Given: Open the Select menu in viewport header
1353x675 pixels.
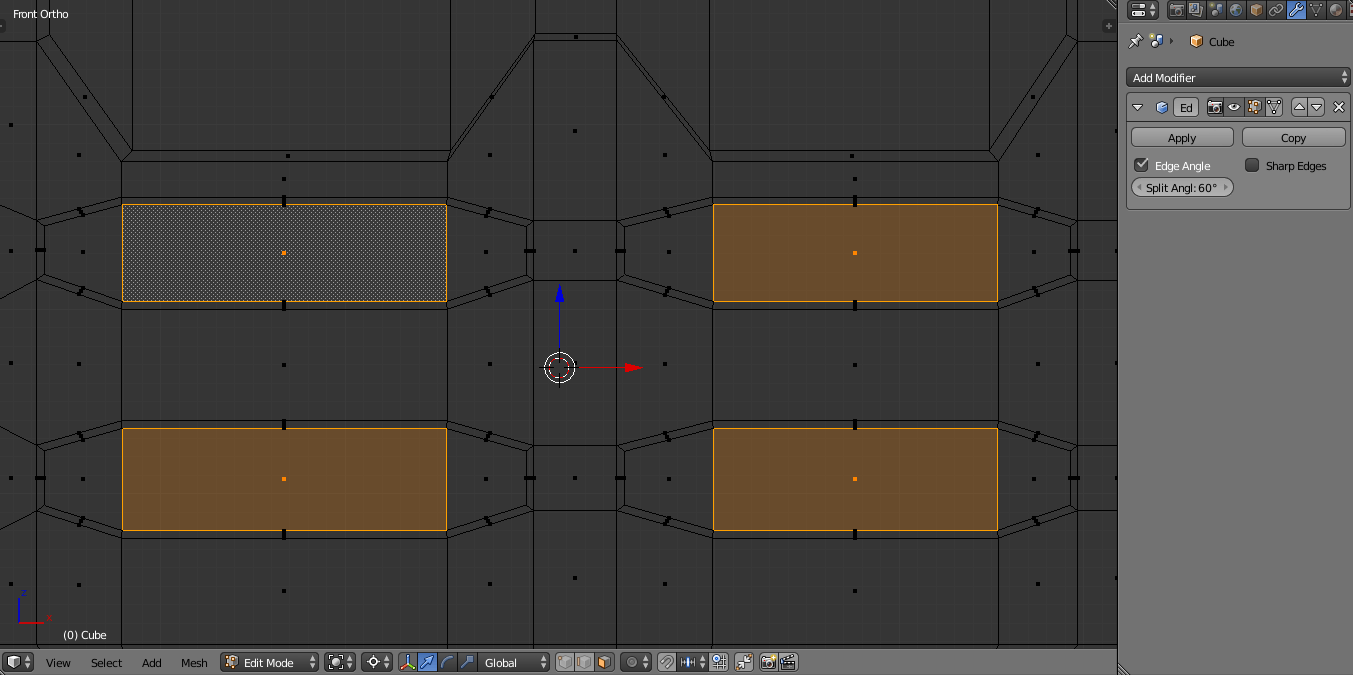Looking at the screenshot, I should click(x=106, y=663).
